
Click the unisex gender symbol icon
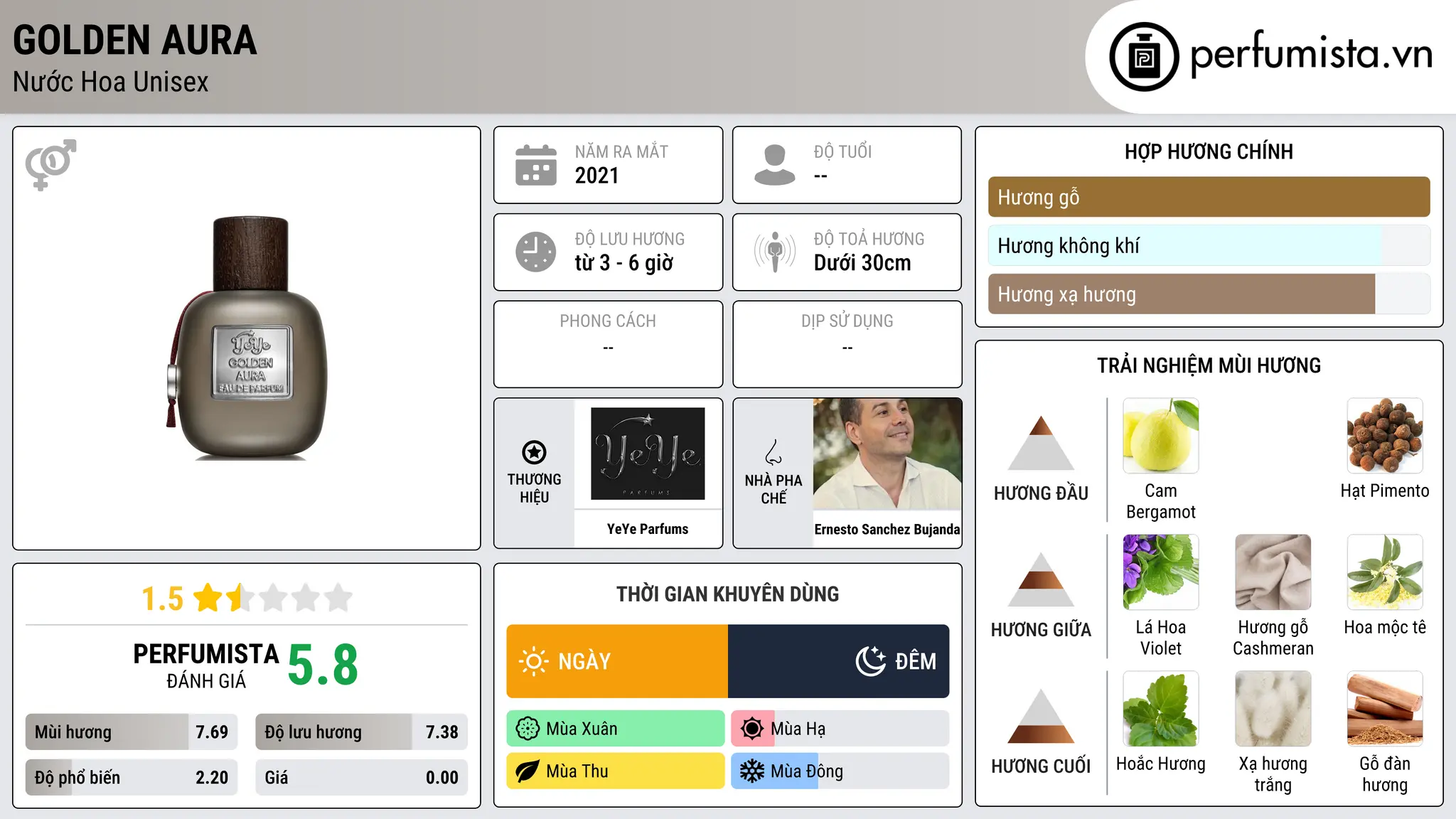(x=50, y=164)
